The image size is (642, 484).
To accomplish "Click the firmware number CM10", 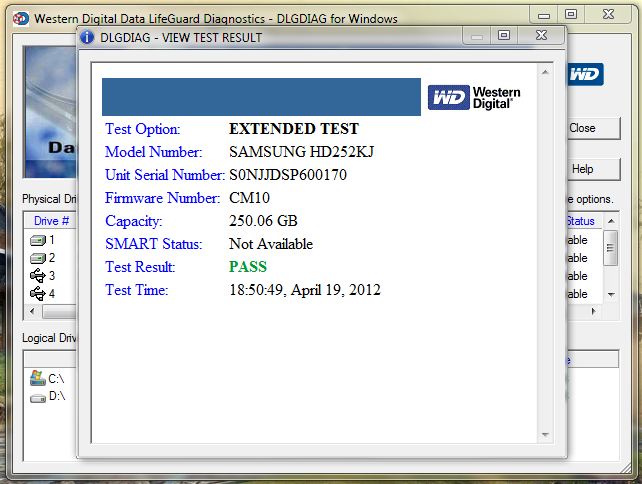I will coord(249,198).
